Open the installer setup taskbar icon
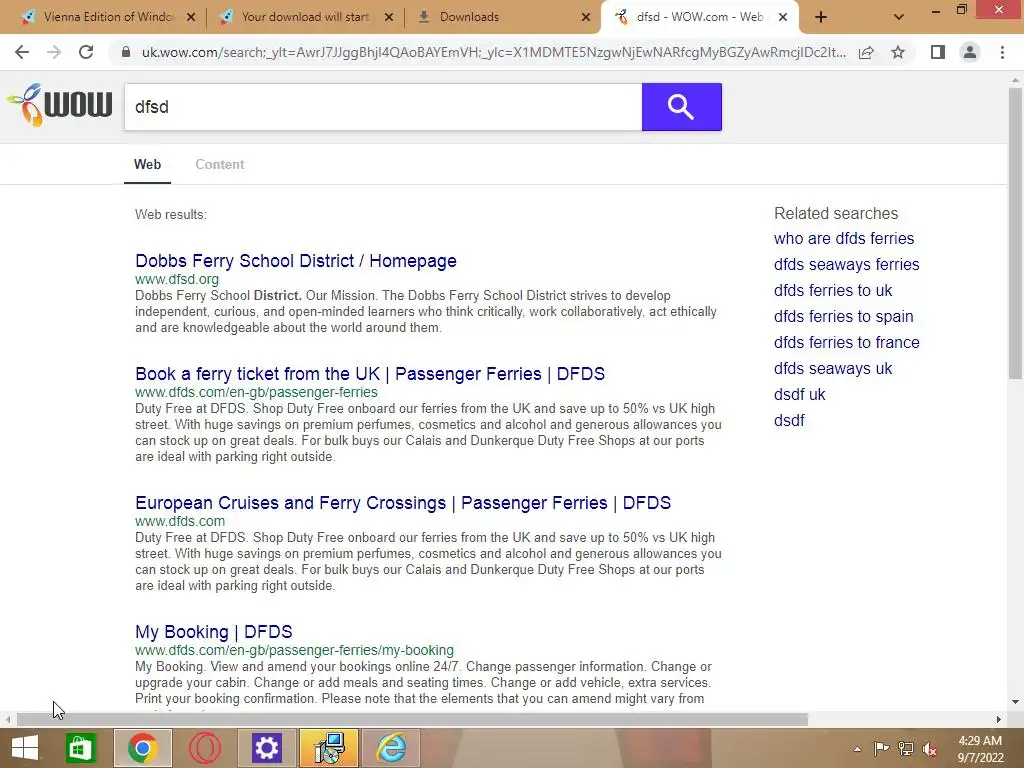 pyautogui.click(x=328, y=748)
